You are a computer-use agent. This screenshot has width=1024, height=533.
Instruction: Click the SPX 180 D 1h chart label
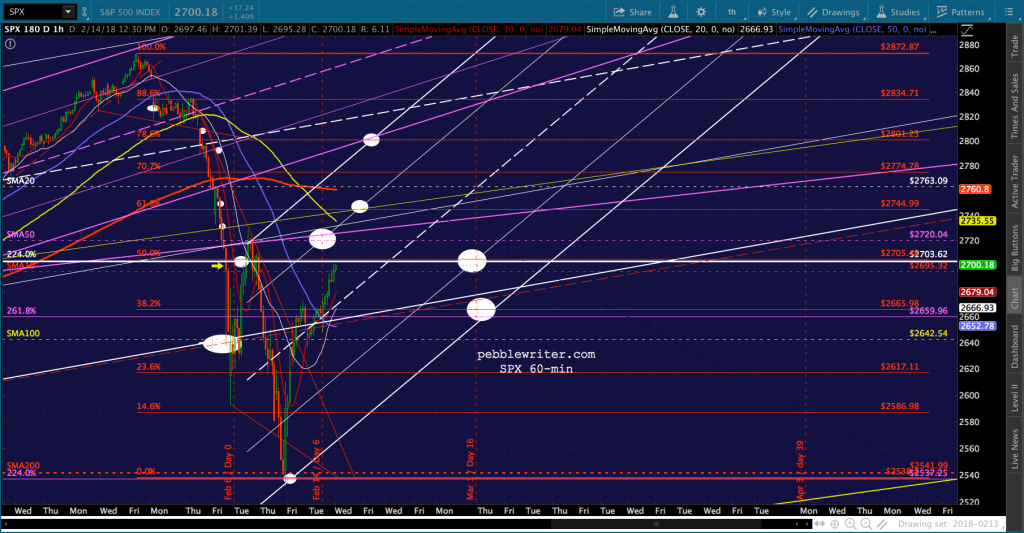34,29
